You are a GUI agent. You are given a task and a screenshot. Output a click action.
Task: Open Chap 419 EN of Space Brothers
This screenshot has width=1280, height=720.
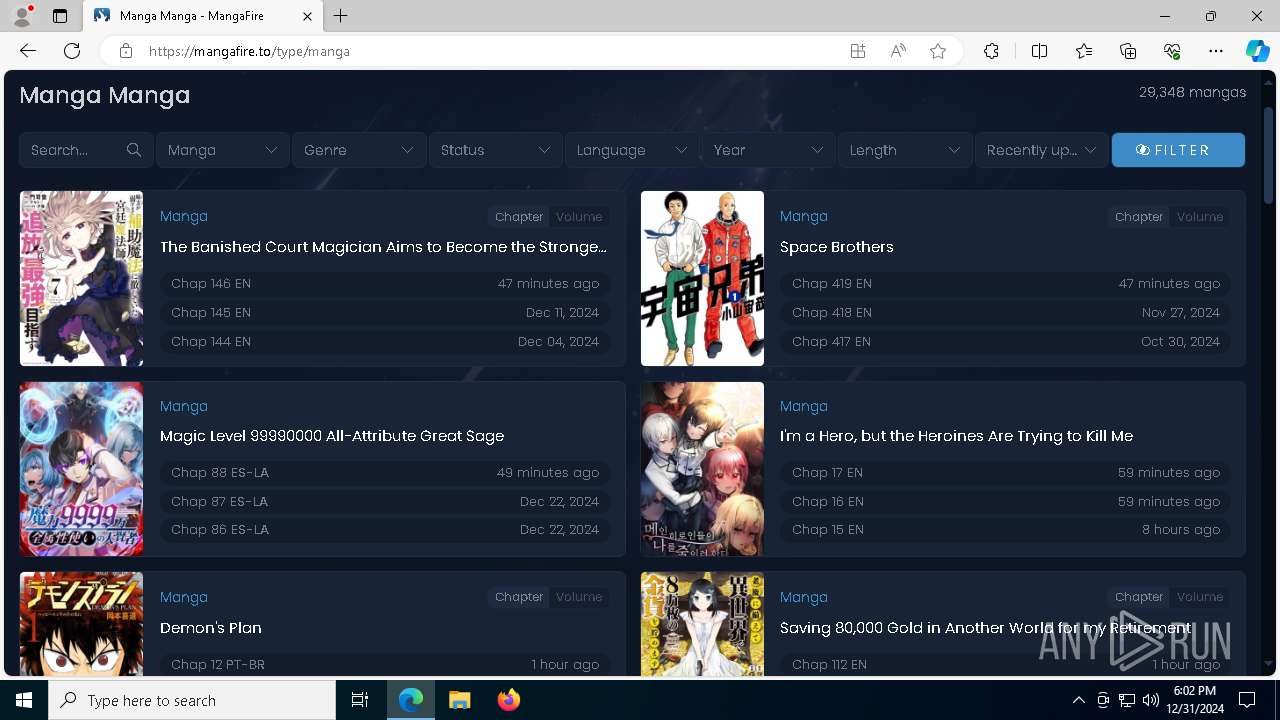tap(1006, 284)
